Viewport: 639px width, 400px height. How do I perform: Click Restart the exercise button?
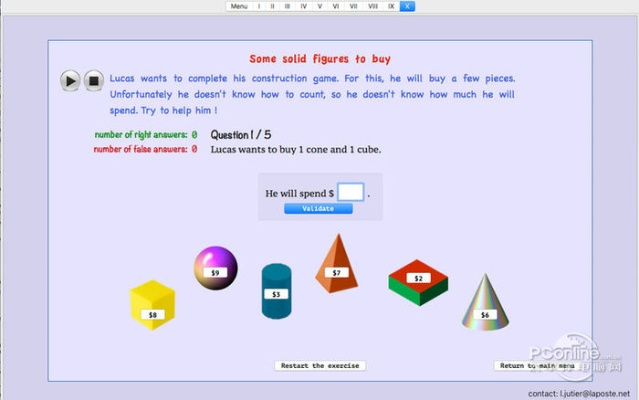(x=320, y=366)
